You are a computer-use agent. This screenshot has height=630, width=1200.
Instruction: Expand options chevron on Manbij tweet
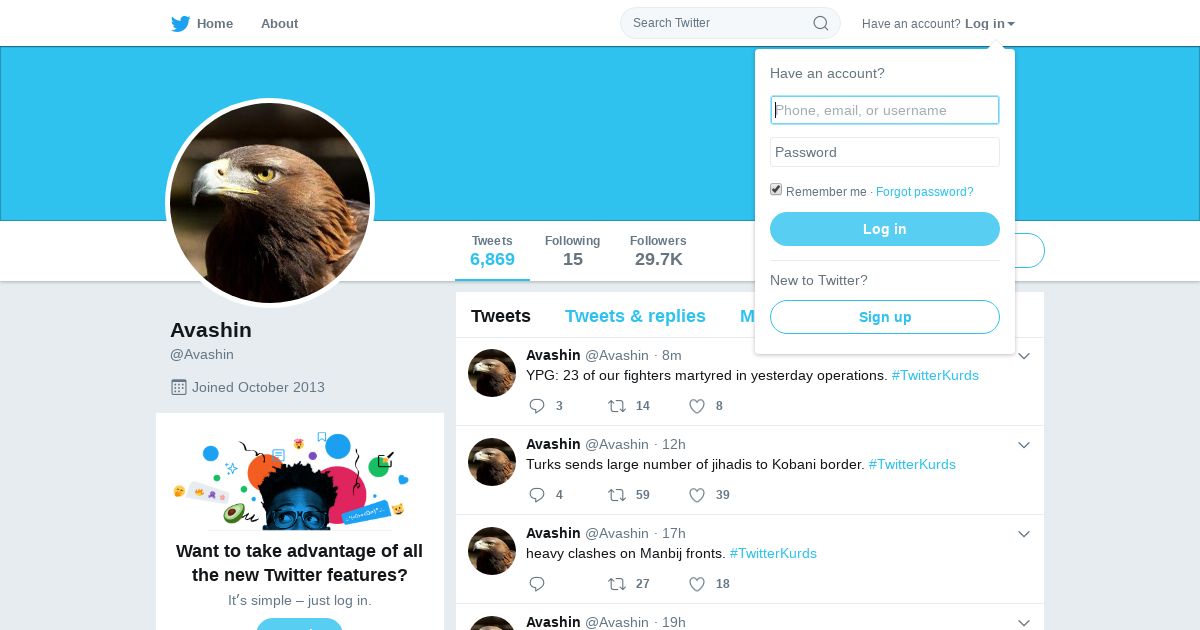(x=1023, y=534)
